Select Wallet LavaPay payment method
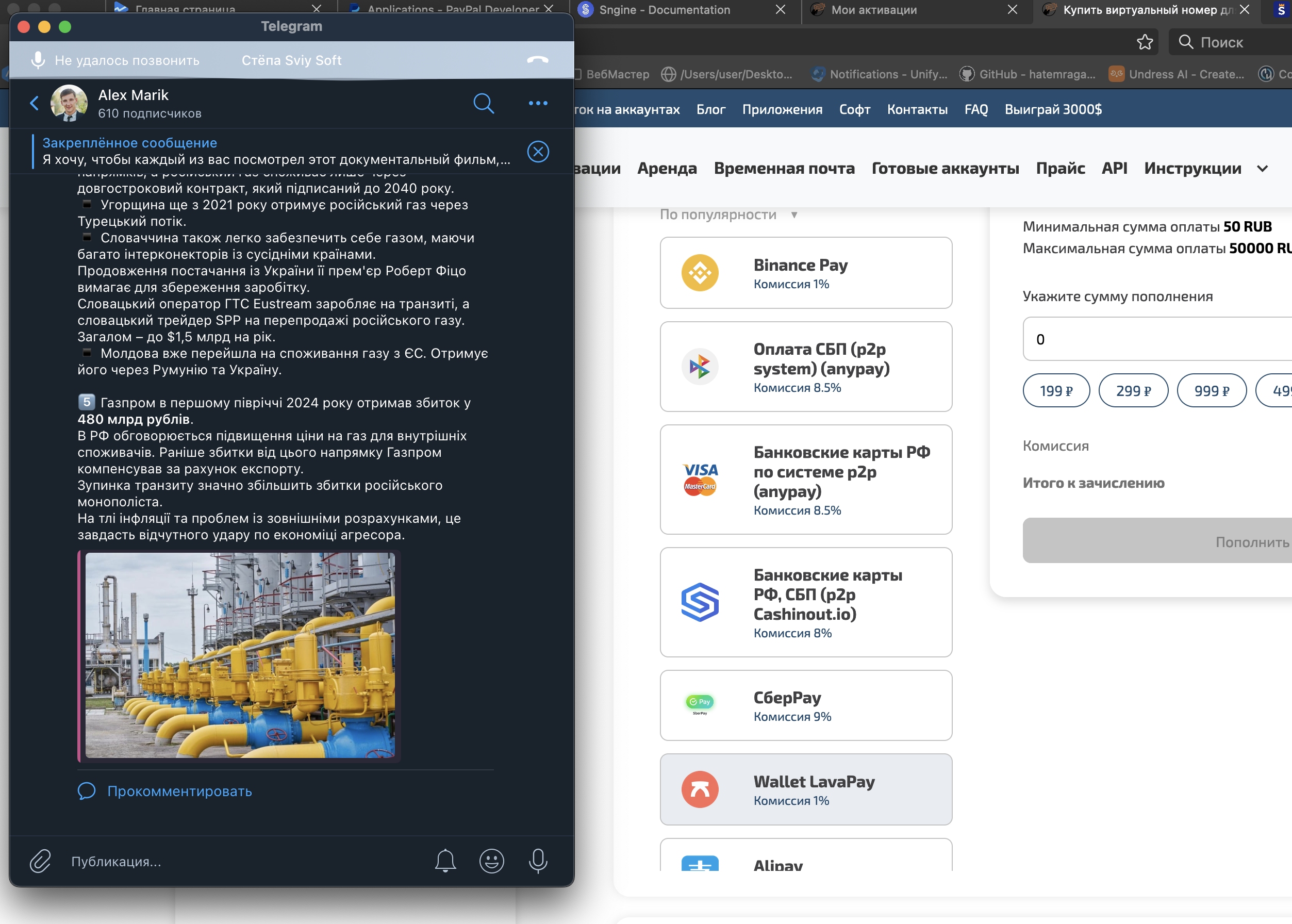Screen dimensions: 1292x924 point(806,790)
